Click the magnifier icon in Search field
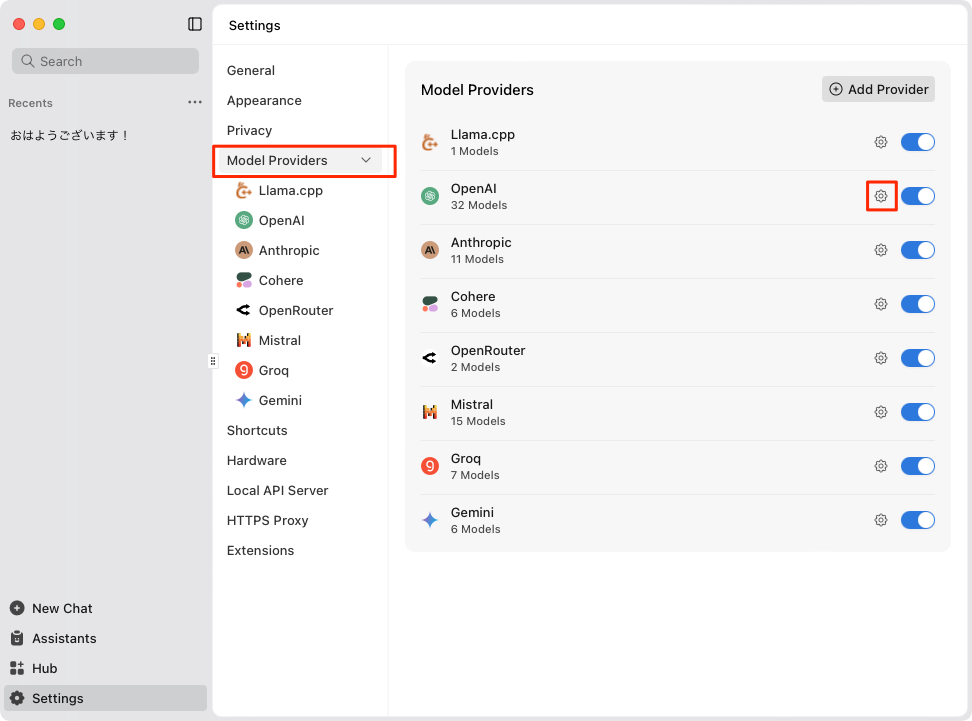The height and width of the screenshot is (721, 972). 27,61
